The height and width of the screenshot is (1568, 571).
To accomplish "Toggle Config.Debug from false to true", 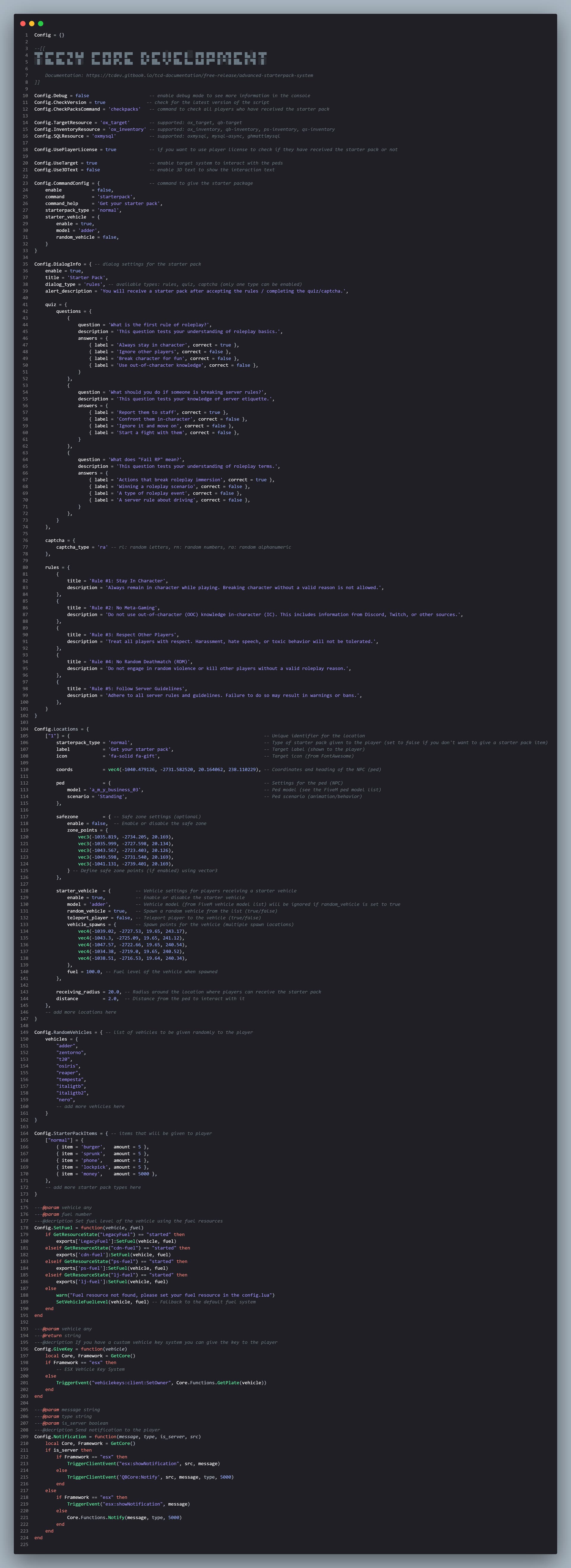I will coord(82,96).
